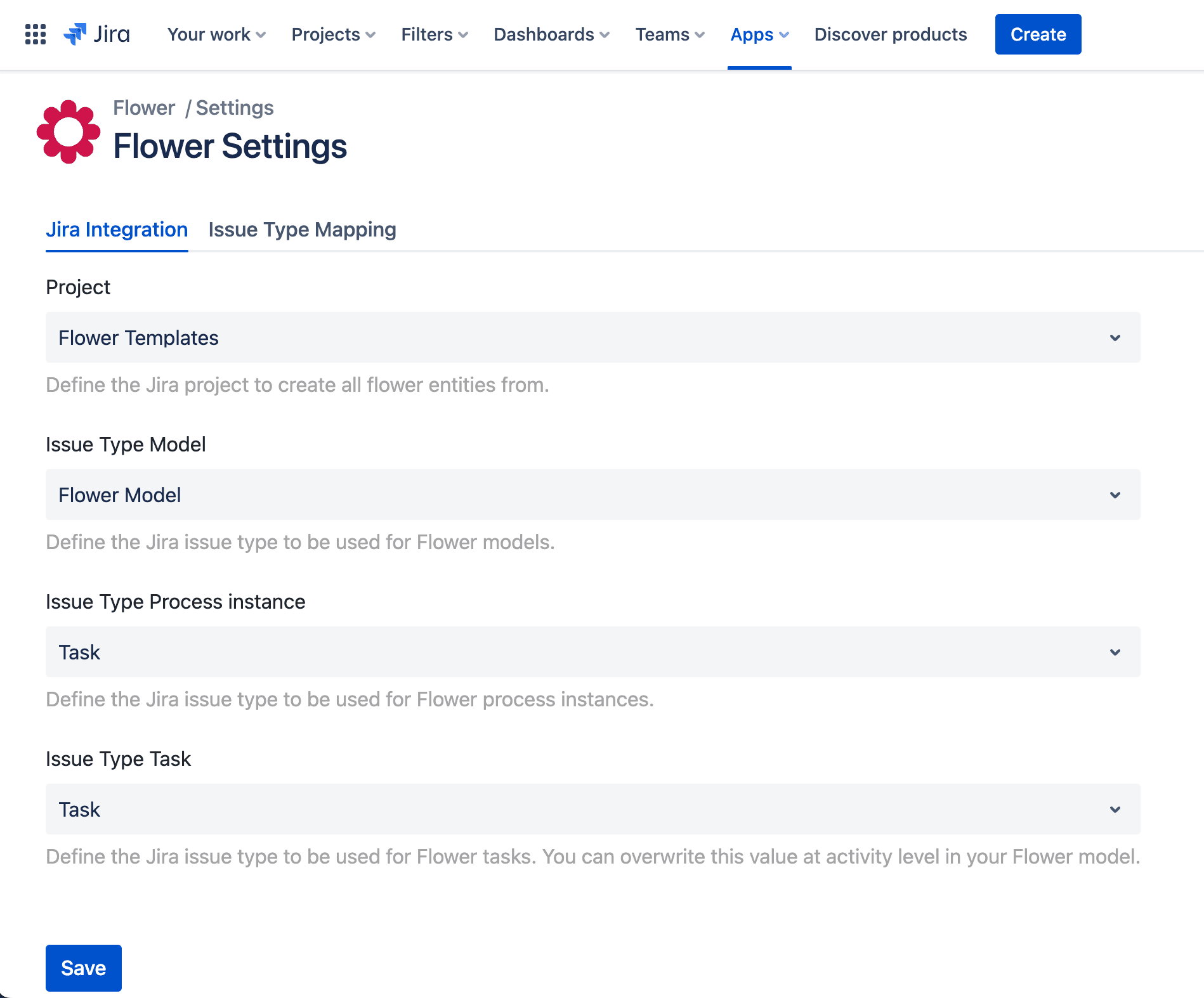Click the Discover products link
The height and width of the screenshot is (998, 1204).
click(x=890, y=34)
